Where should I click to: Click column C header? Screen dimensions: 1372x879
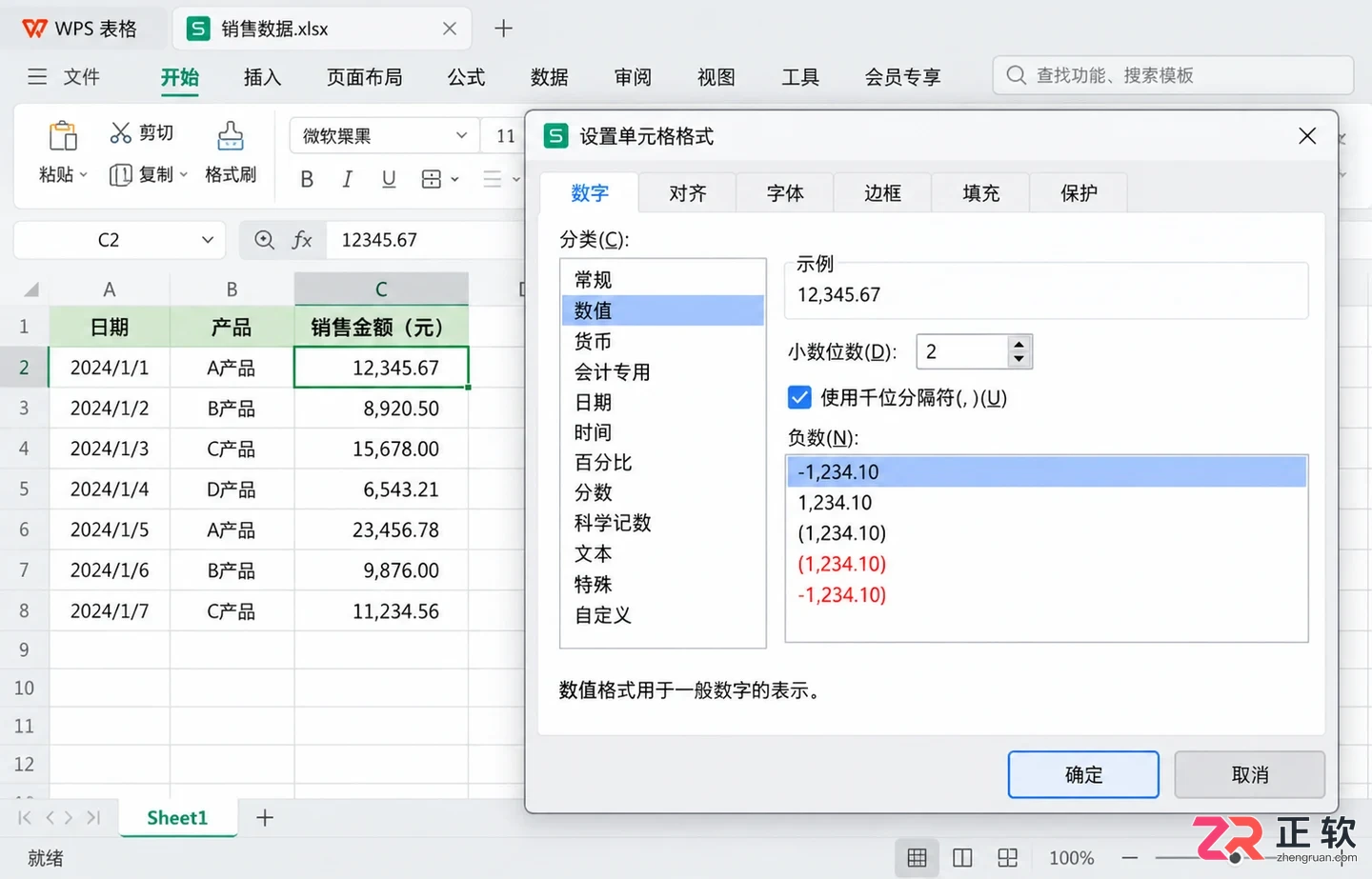tap(381, 290)
